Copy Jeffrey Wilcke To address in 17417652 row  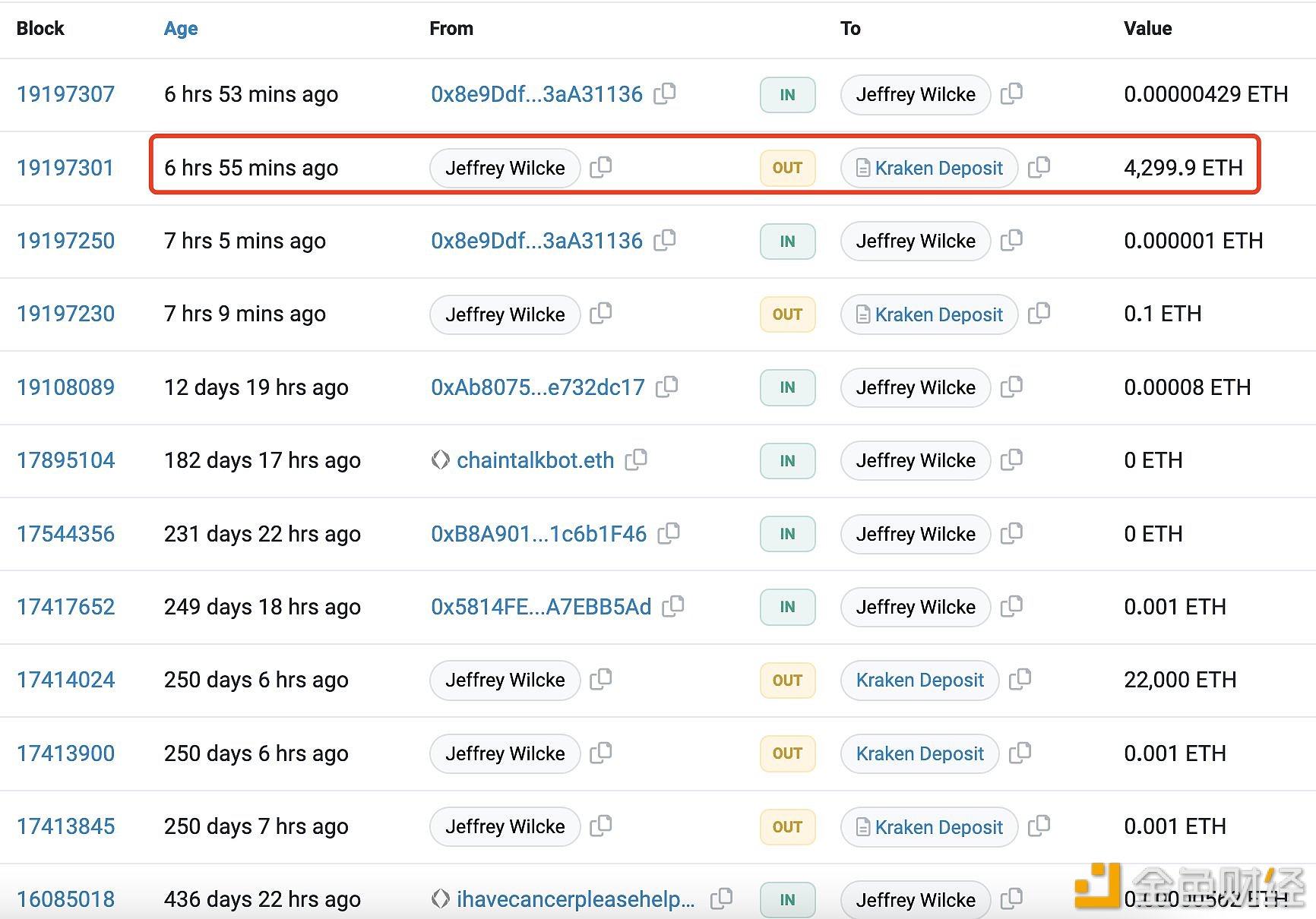1011,606
